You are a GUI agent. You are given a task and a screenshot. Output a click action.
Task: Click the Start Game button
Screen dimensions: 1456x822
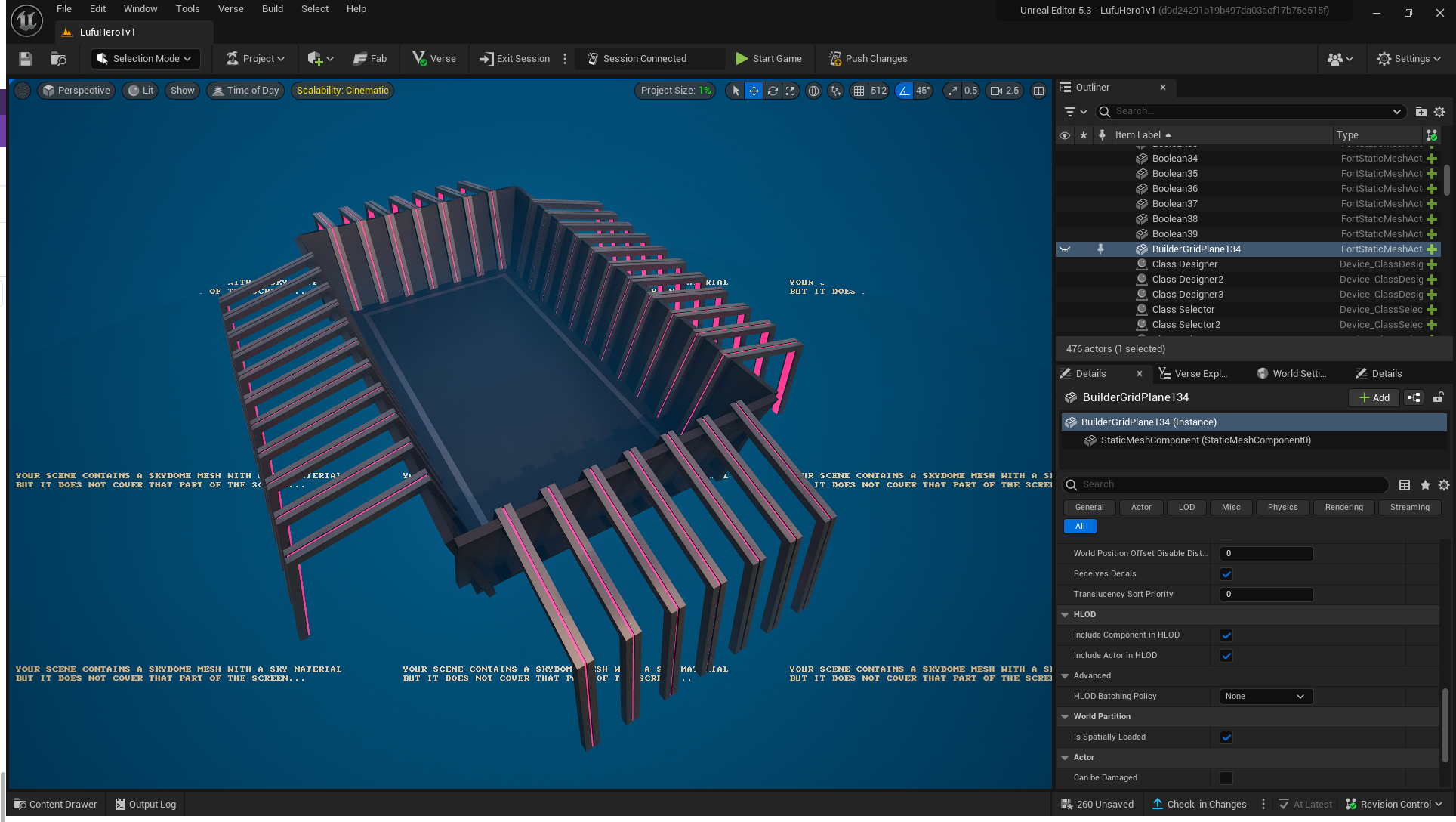tap(769, 58)
